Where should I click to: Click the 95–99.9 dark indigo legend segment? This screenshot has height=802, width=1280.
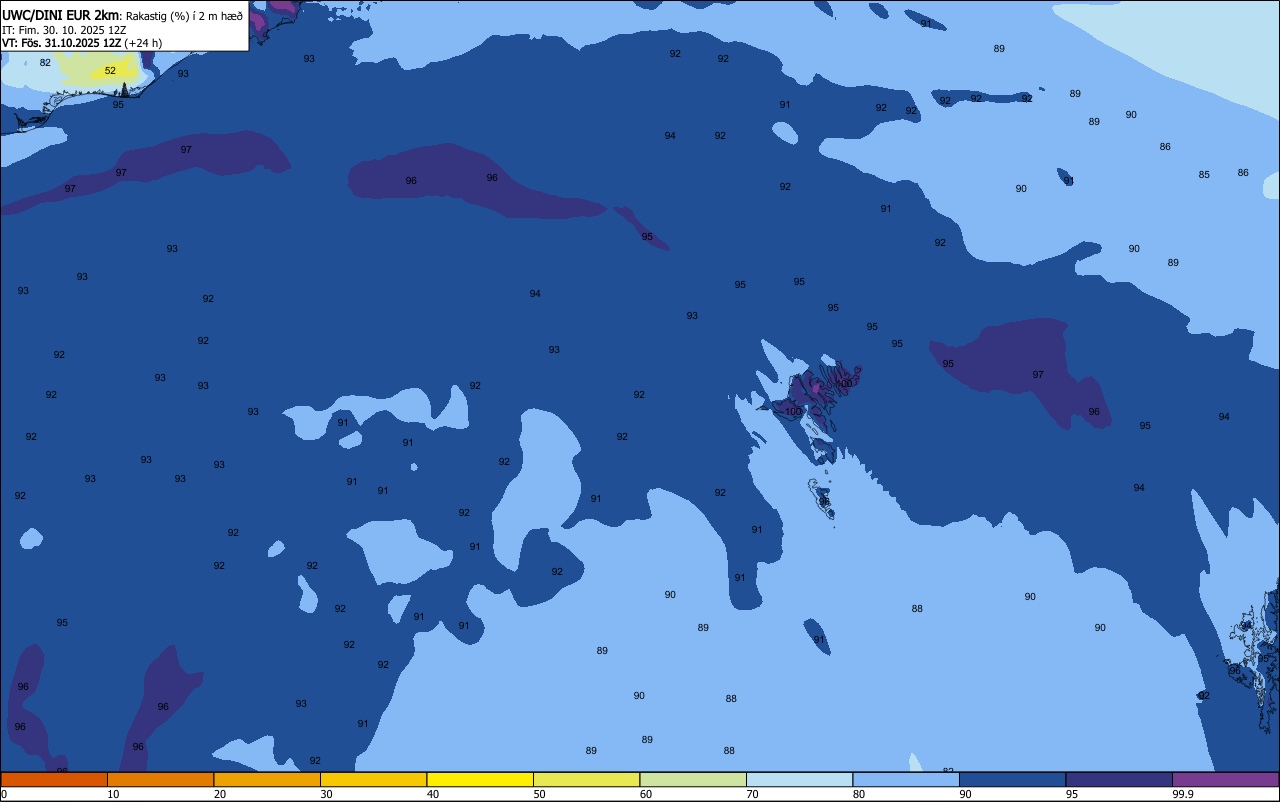click(1119, 779)
